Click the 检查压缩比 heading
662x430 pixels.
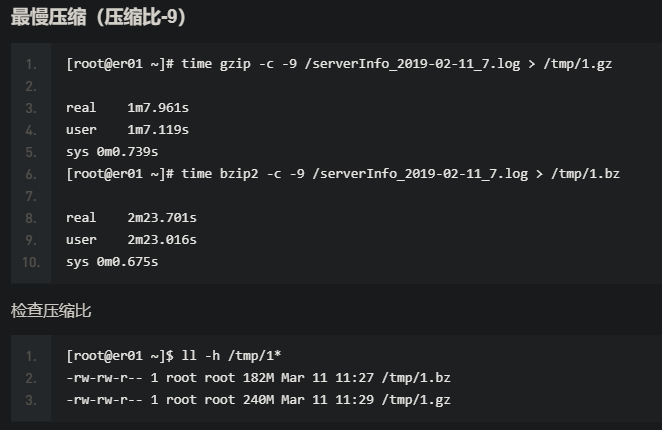click(51, 310)
